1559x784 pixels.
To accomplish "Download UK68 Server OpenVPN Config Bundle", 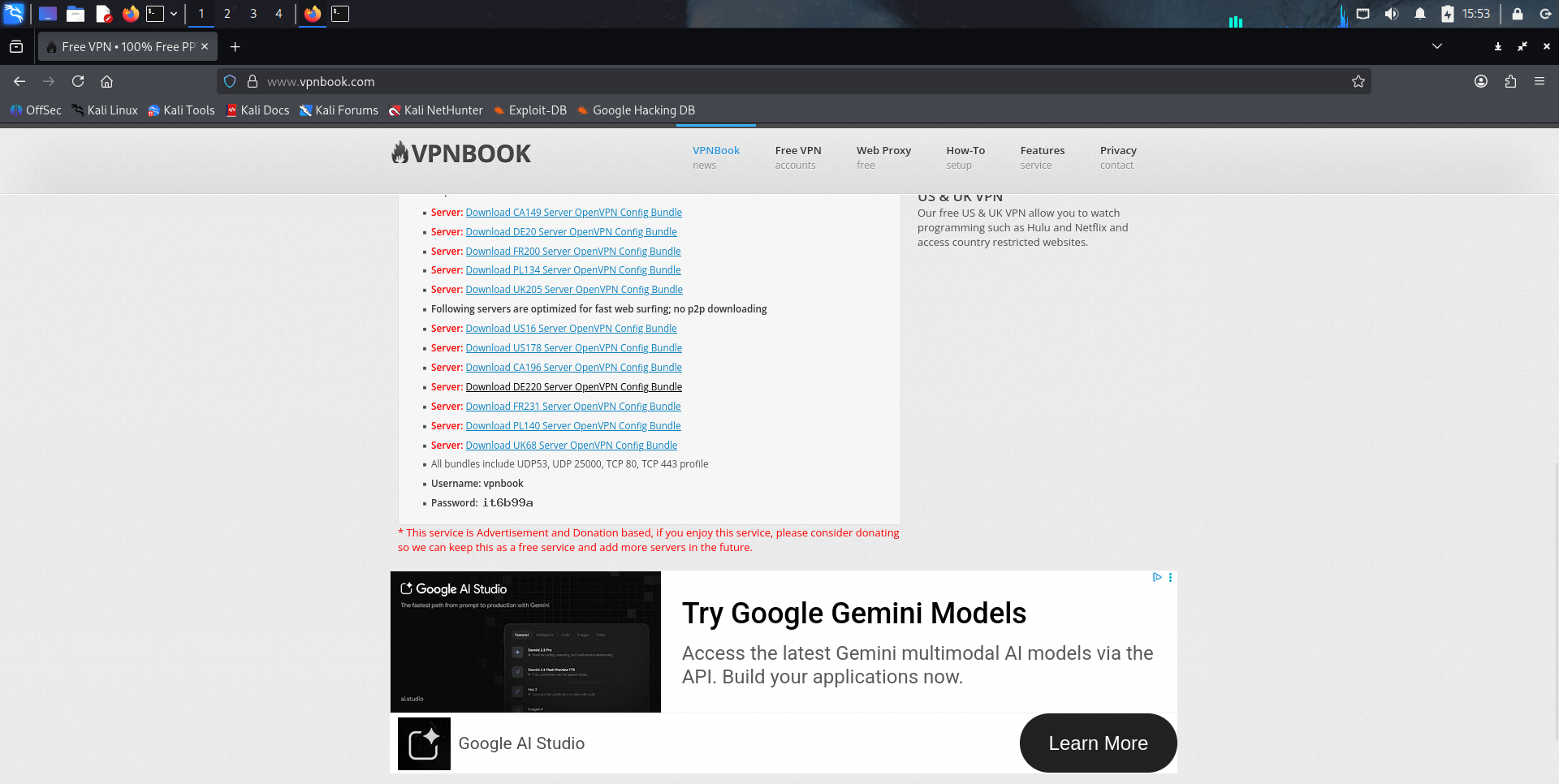I will [572, 446].
